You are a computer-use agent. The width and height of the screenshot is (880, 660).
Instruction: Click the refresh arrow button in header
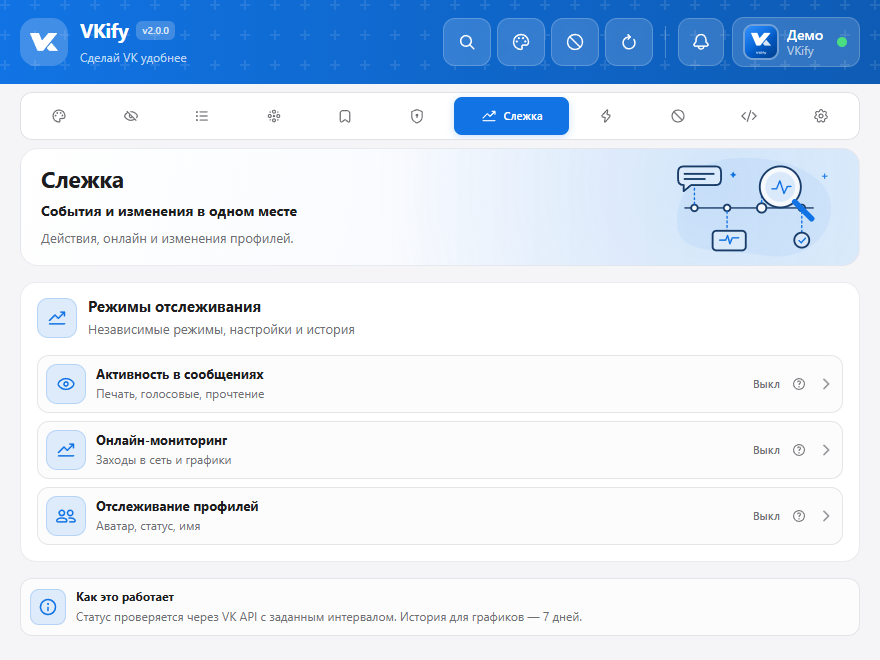coord(629,42)
